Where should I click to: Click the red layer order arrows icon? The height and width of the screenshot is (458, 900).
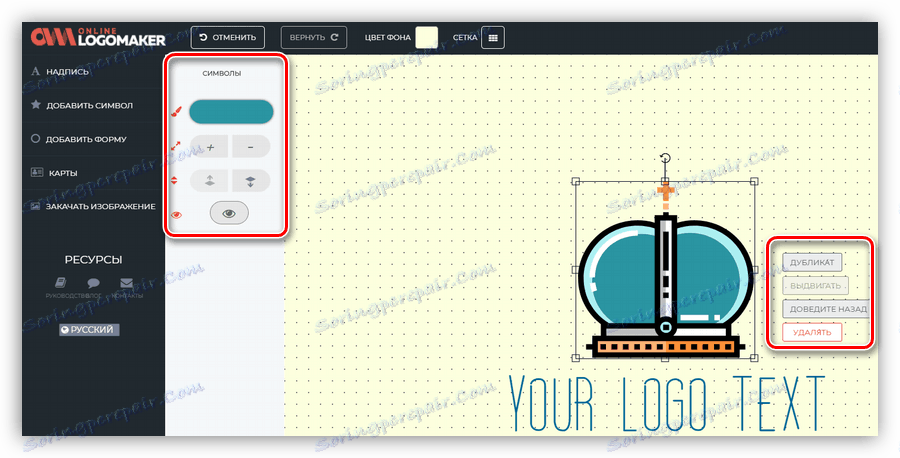(174, 181)
